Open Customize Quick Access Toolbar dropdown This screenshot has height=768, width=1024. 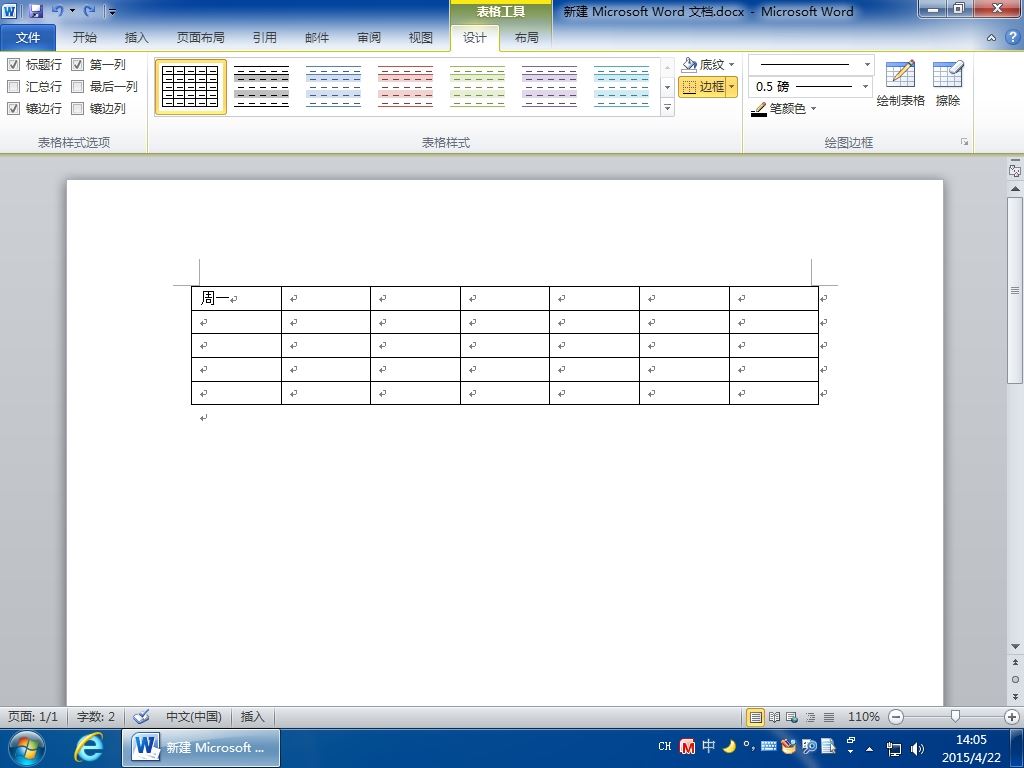click(112, 12)
